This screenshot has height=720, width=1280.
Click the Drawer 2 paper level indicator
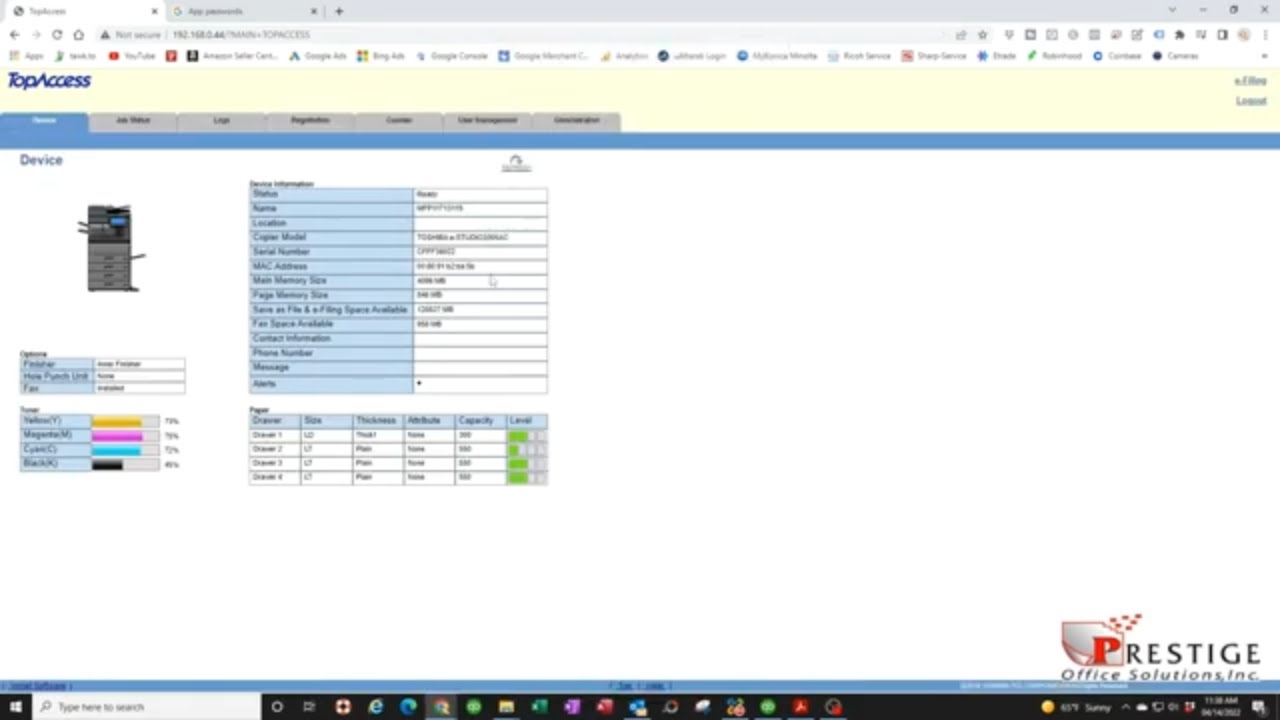[527, 450]
